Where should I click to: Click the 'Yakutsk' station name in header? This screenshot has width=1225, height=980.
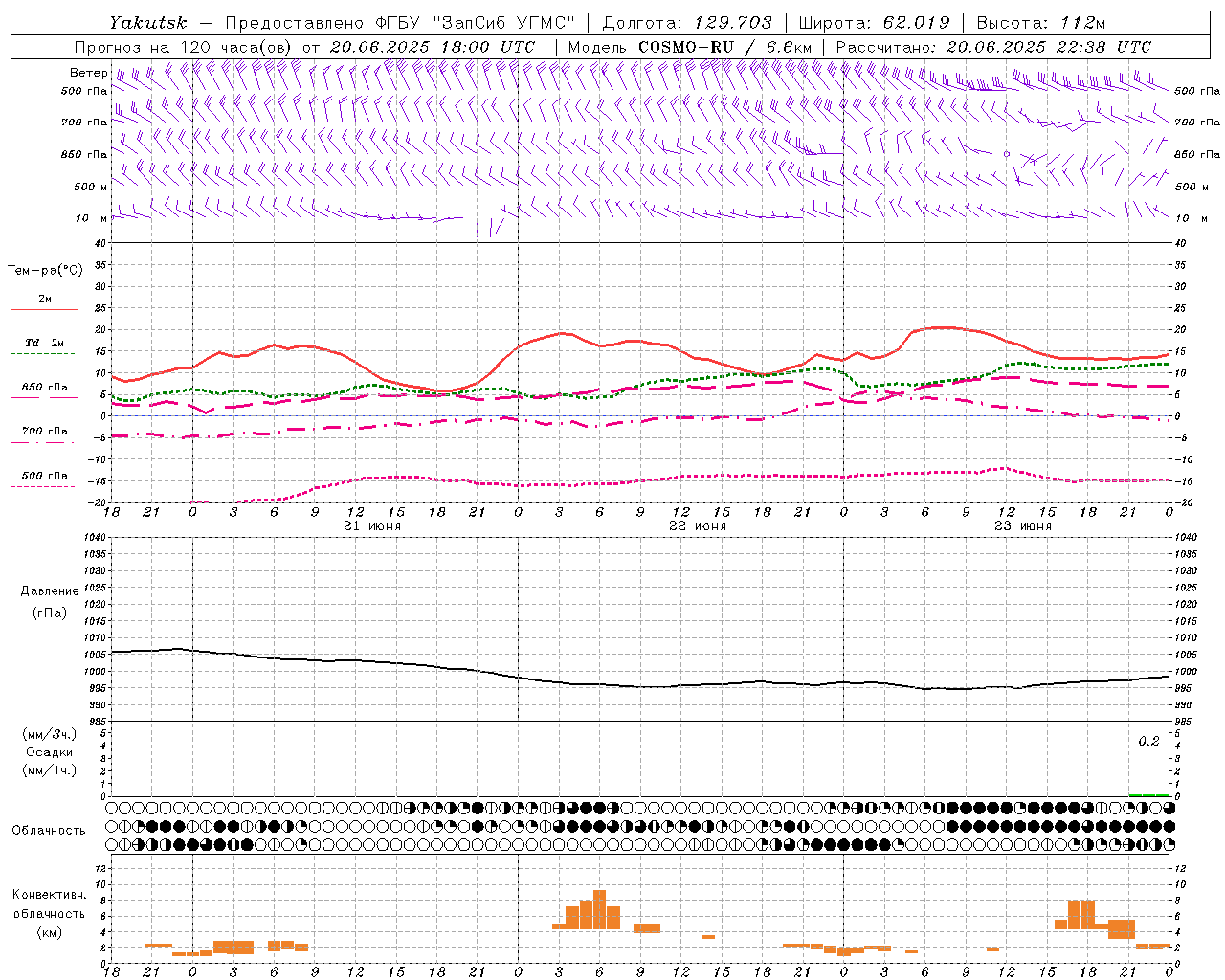(x=148, y=23)
